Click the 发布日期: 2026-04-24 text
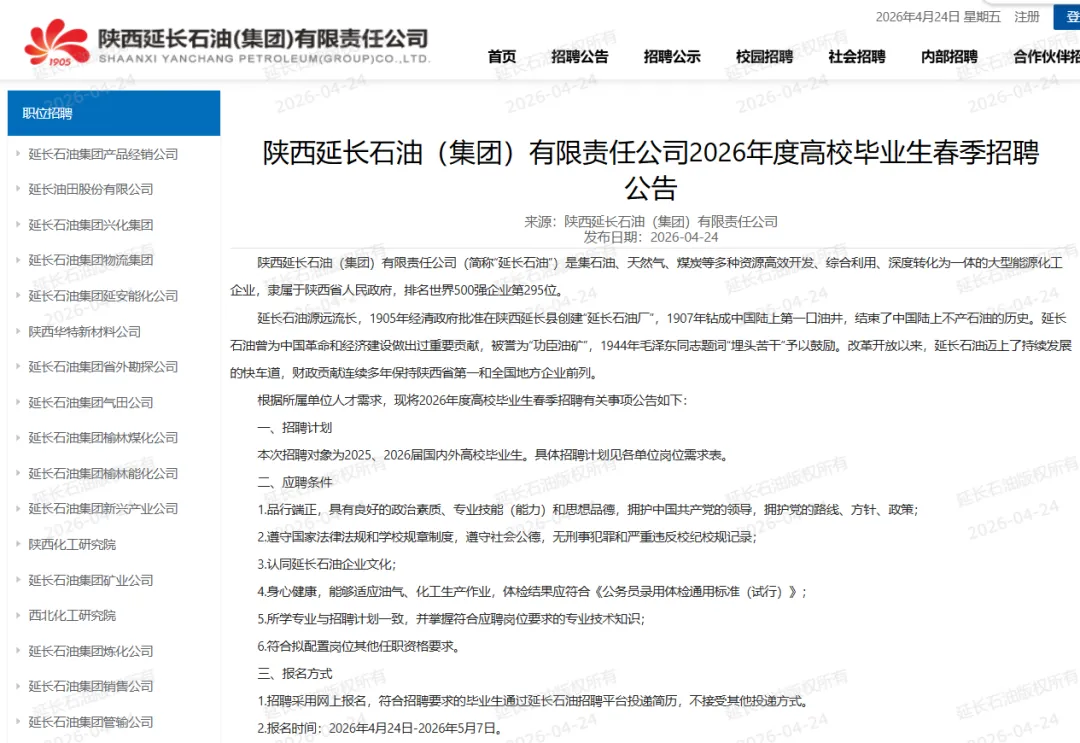This screenshot has height=743, width=1080. pyautogui.click(x=651, y=238)
